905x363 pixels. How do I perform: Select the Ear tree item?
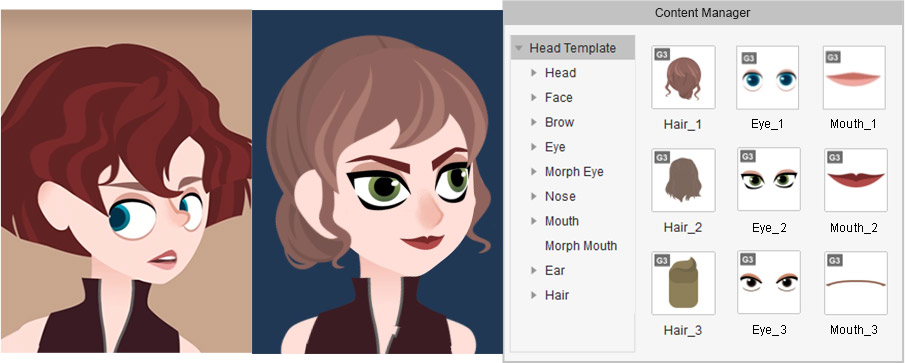click(555, 271)
